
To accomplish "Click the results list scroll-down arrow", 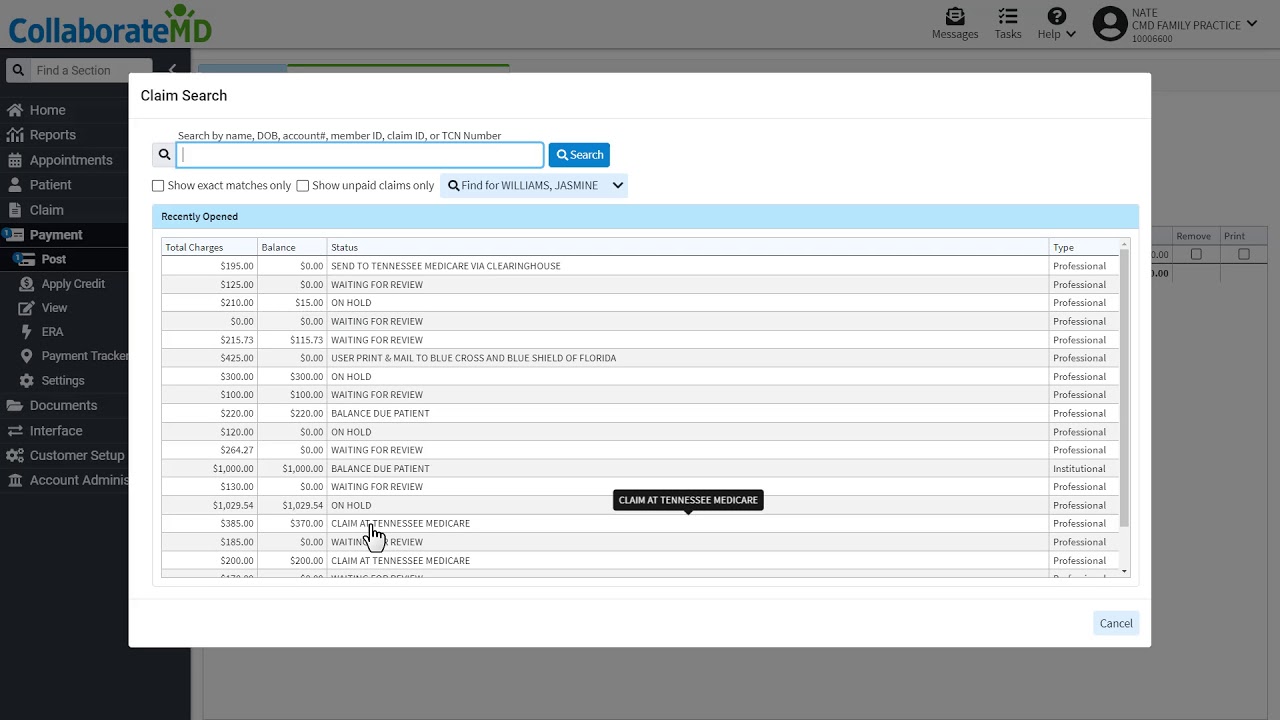I will pos(1125,572).
